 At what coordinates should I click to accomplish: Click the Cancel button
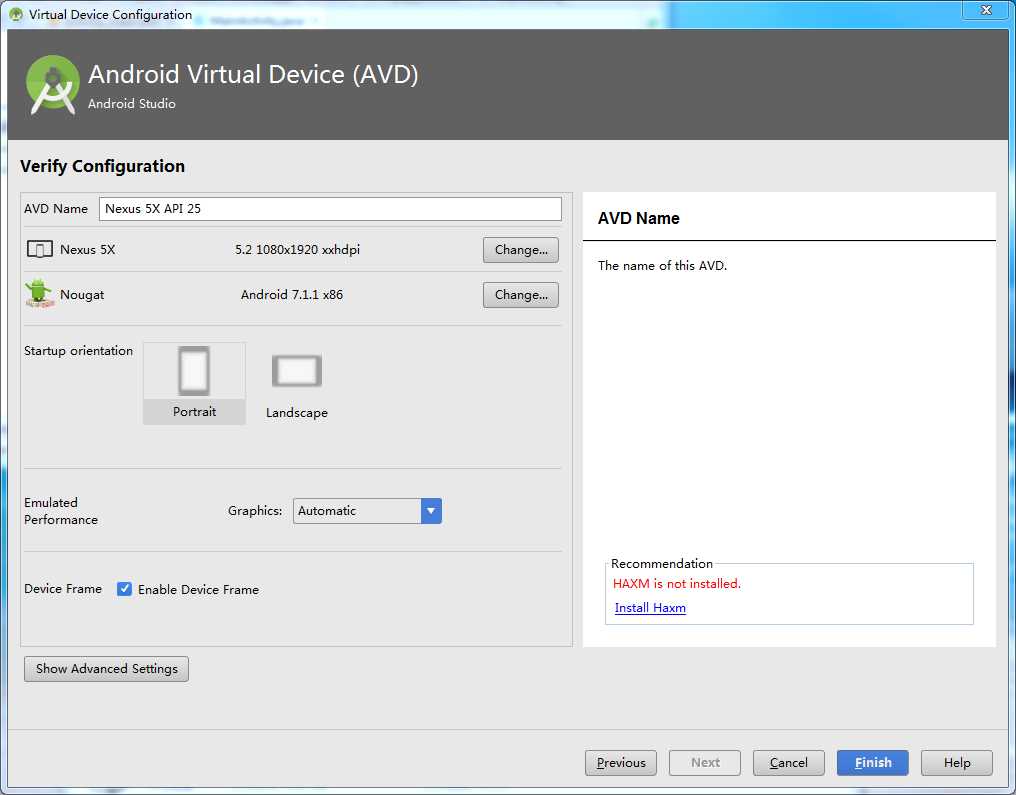pyautogui.click(x=789, y=763)
